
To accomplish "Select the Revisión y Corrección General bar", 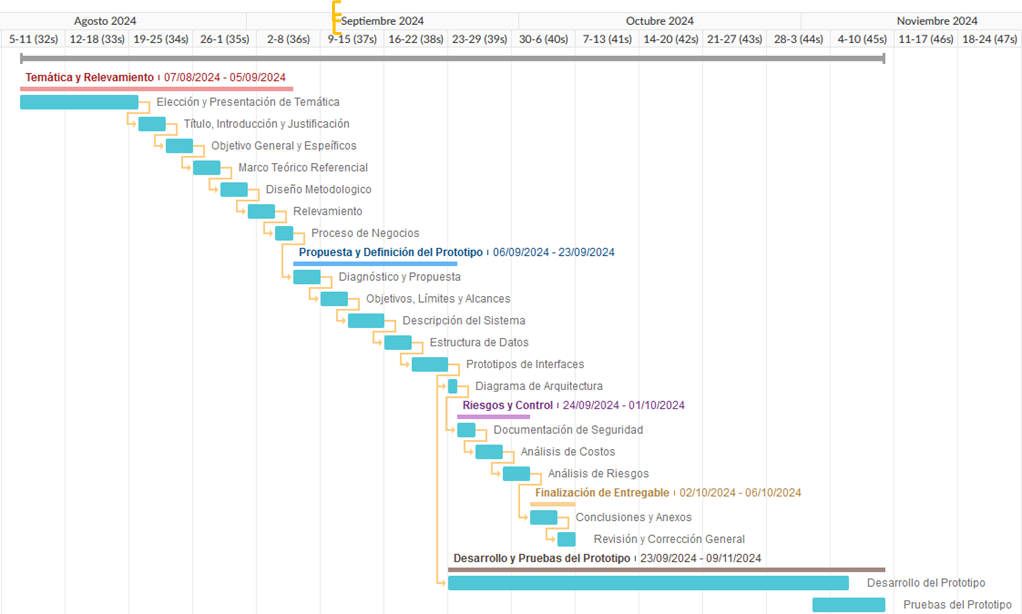I will (566, 540).
